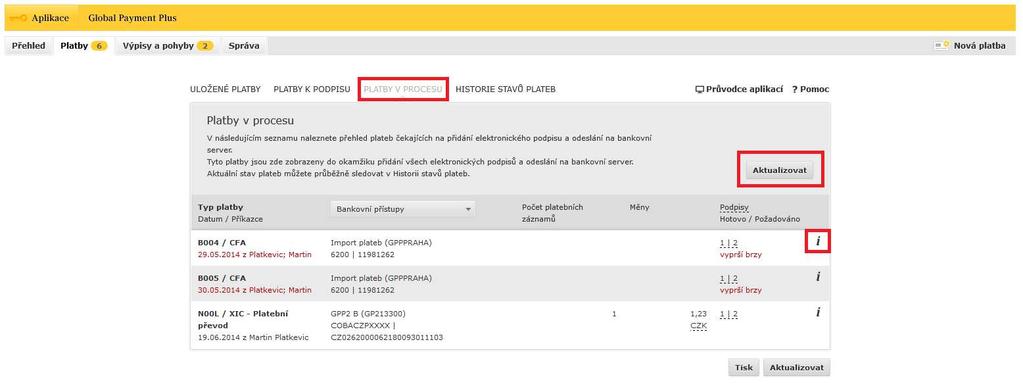This screenshot has width=1023, height=390.
Task: Click the Typ platby column header
Action: click(221, 207)
